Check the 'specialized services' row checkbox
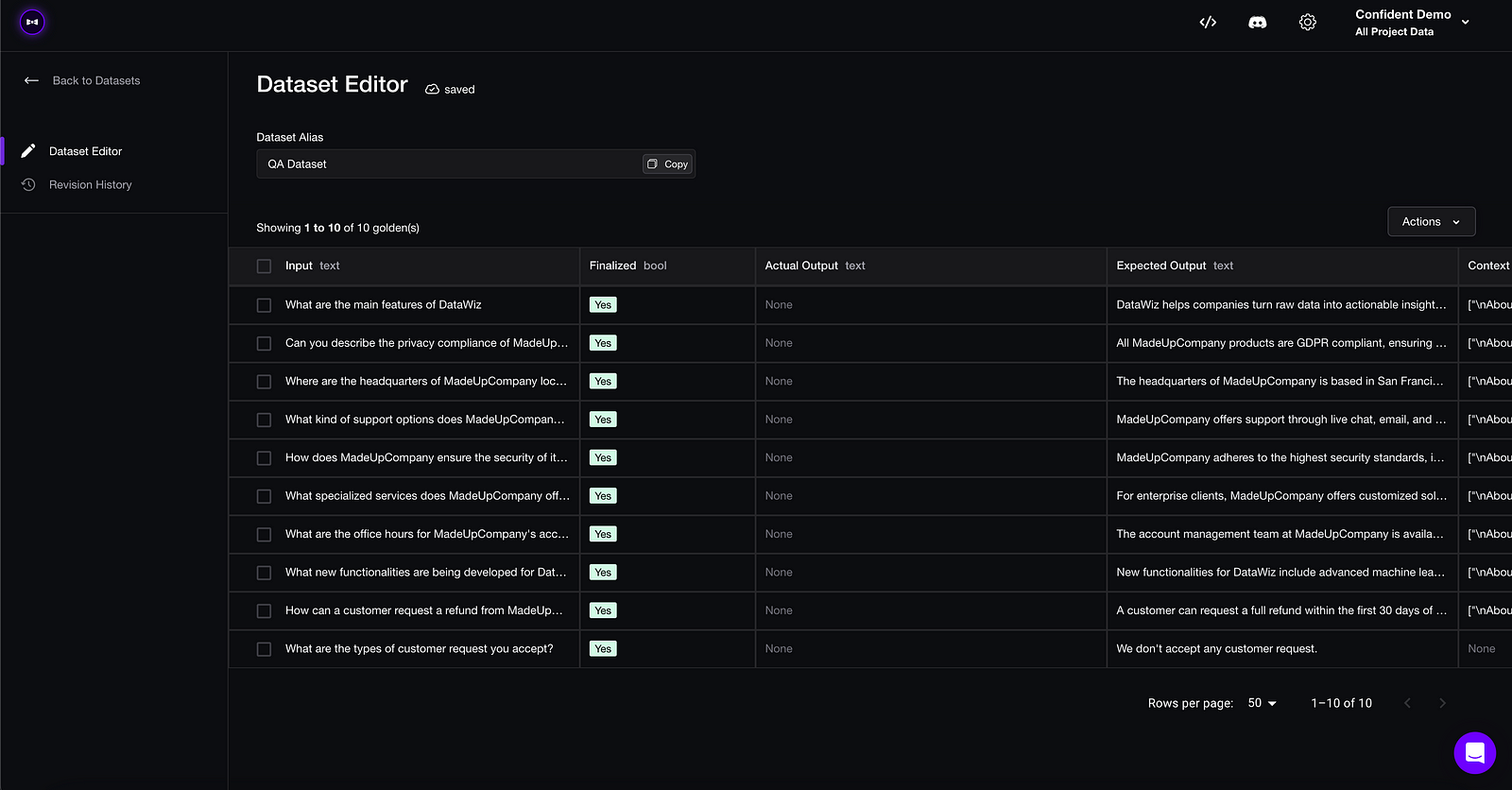 click(x=264, y=496)
